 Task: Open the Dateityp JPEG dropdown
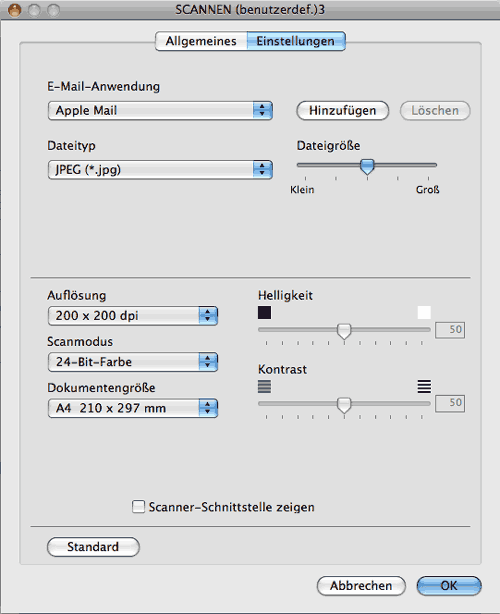[x=160, y=170]
